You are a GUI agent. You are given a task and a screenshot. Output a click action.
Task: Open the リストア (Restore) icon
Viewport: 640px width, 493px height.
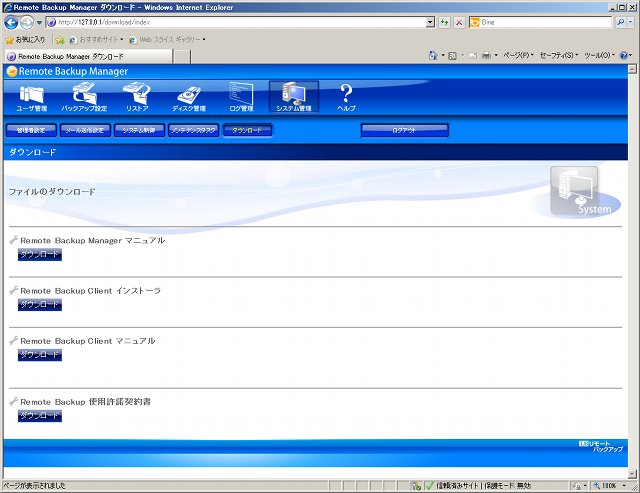coord(137,98)
